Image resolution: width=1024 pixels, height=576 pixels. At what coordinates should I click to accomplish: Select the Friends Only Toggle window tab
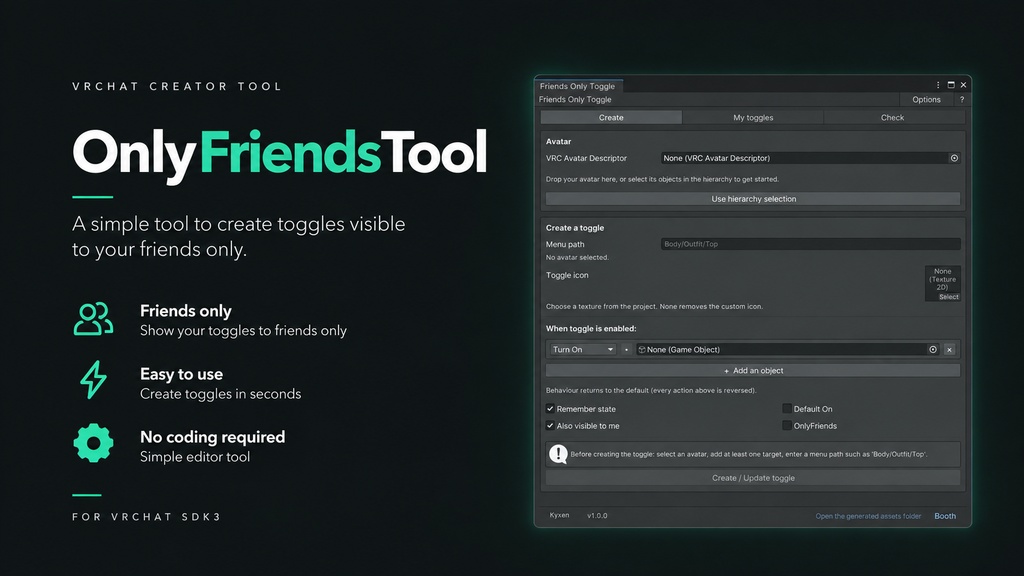click(x=578, y=86)
